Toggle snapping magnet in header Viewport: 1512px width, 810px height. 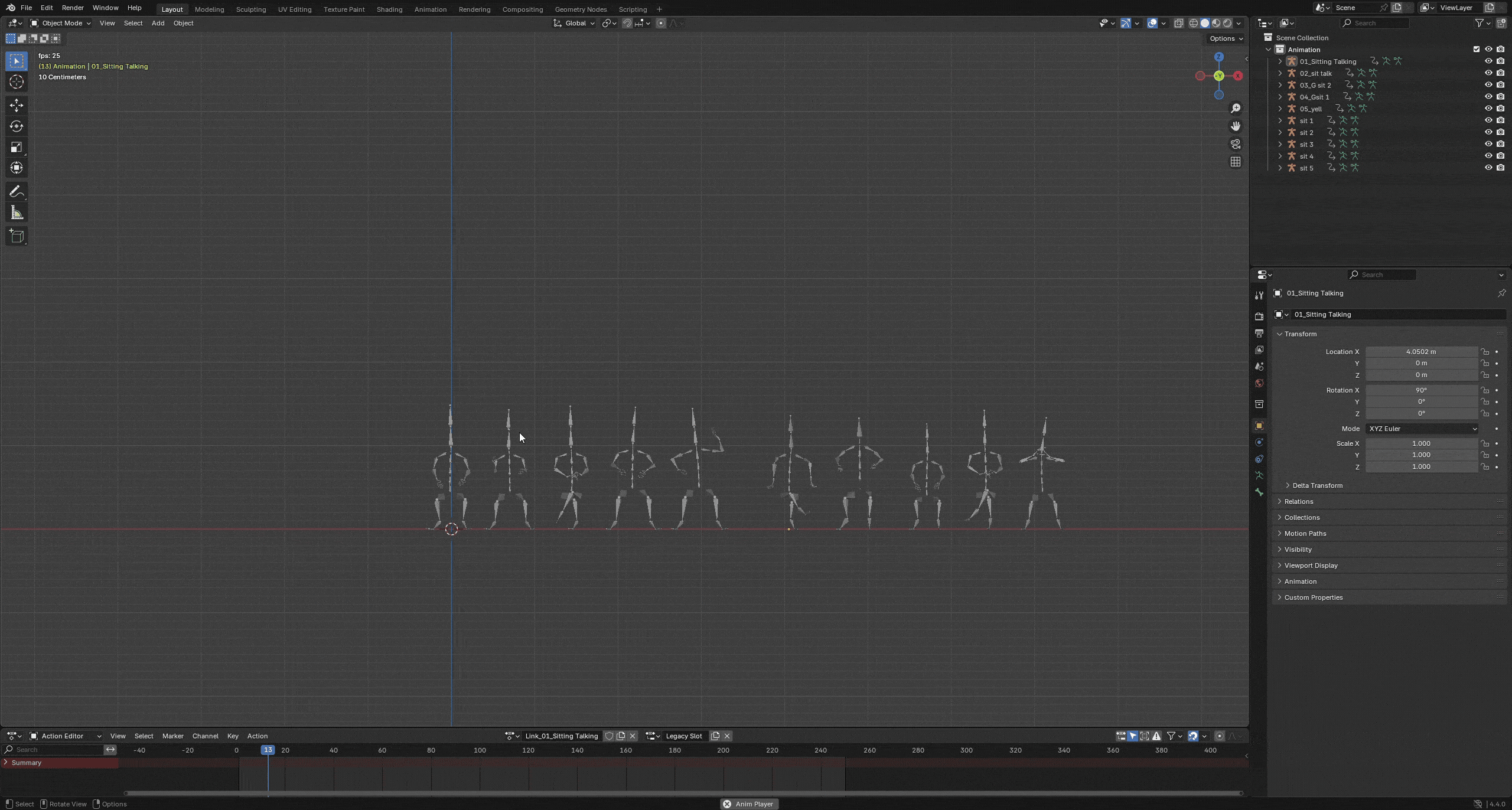627,24
